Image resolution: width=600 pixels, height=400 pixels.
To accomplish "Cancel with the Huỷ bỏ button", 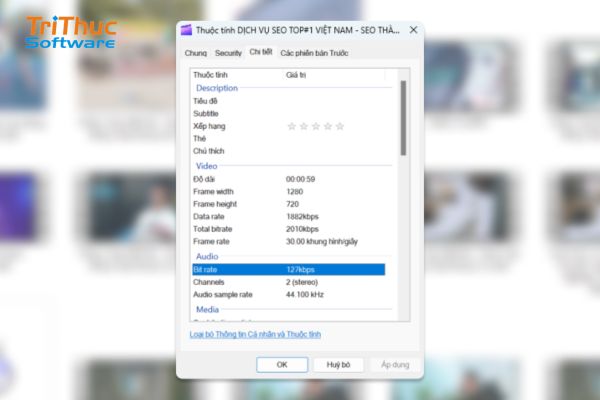I will tap(338, 364).
